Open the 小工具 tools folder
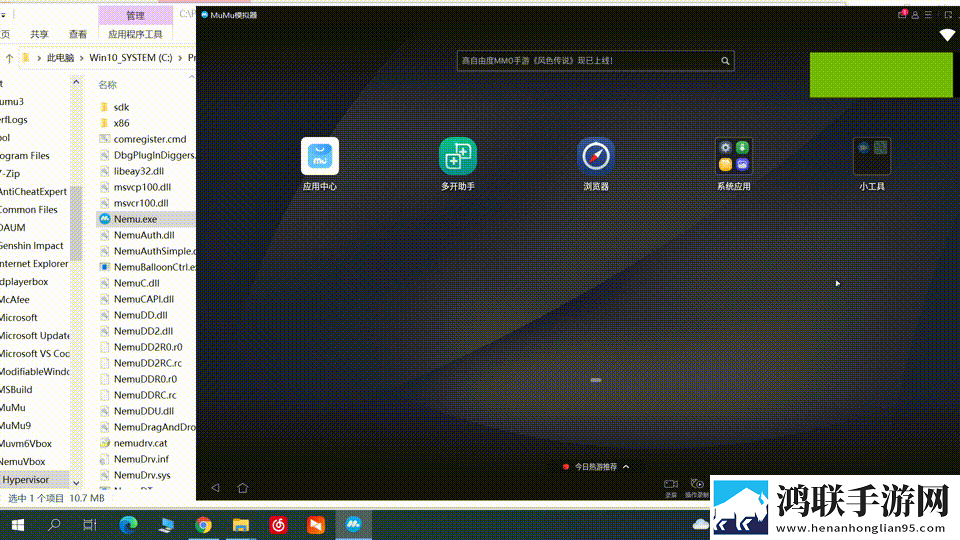Viewport: 960px width, 540px height. point(871,156)
